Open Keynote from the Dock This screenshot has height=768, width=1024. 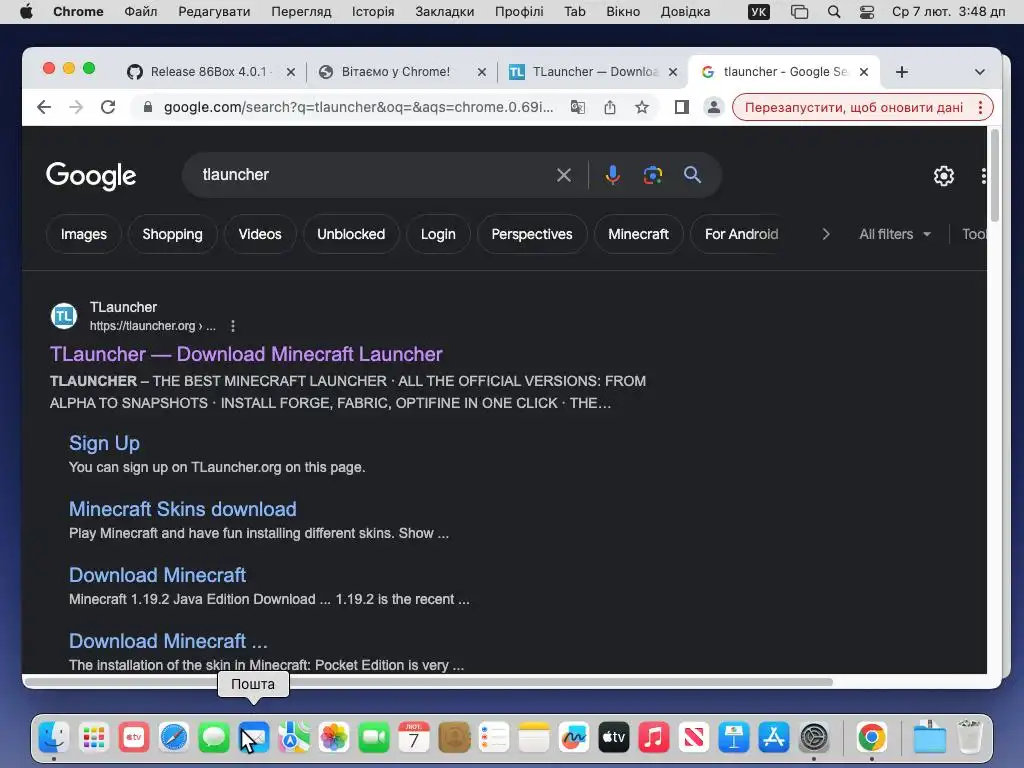[x=733, y=738]
